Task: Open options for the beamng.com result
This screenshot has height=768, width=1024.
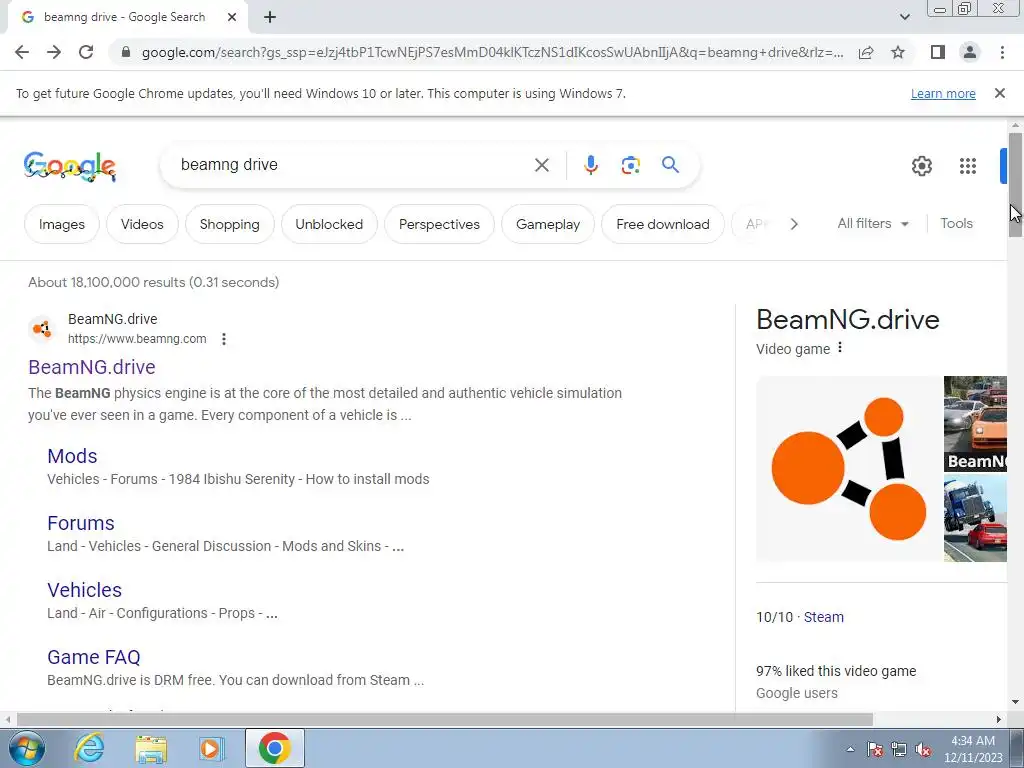Action: point(224,339)
